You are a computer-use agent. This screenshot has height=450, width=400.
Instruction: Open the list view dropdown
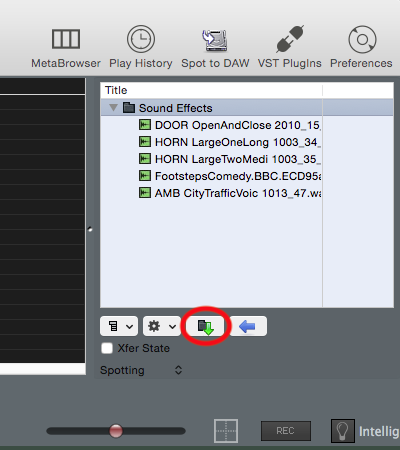(119, 326)
